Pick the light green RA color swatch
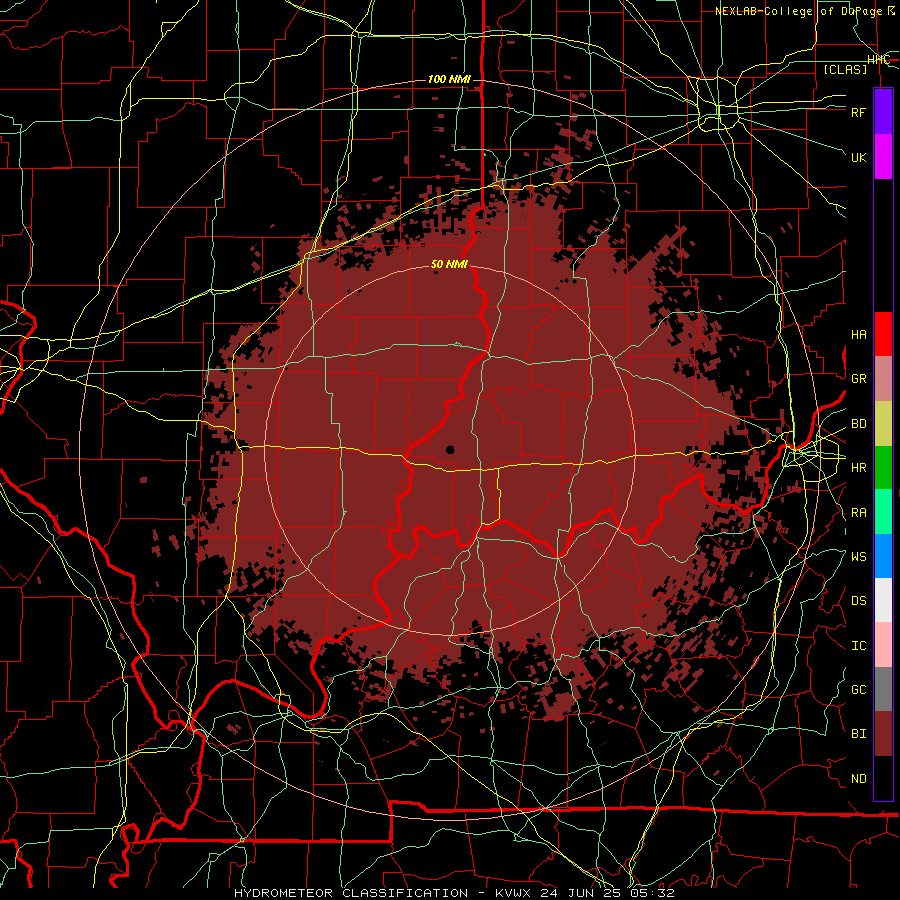This screenshot has height=900, width=900. (x=883, y=512)
